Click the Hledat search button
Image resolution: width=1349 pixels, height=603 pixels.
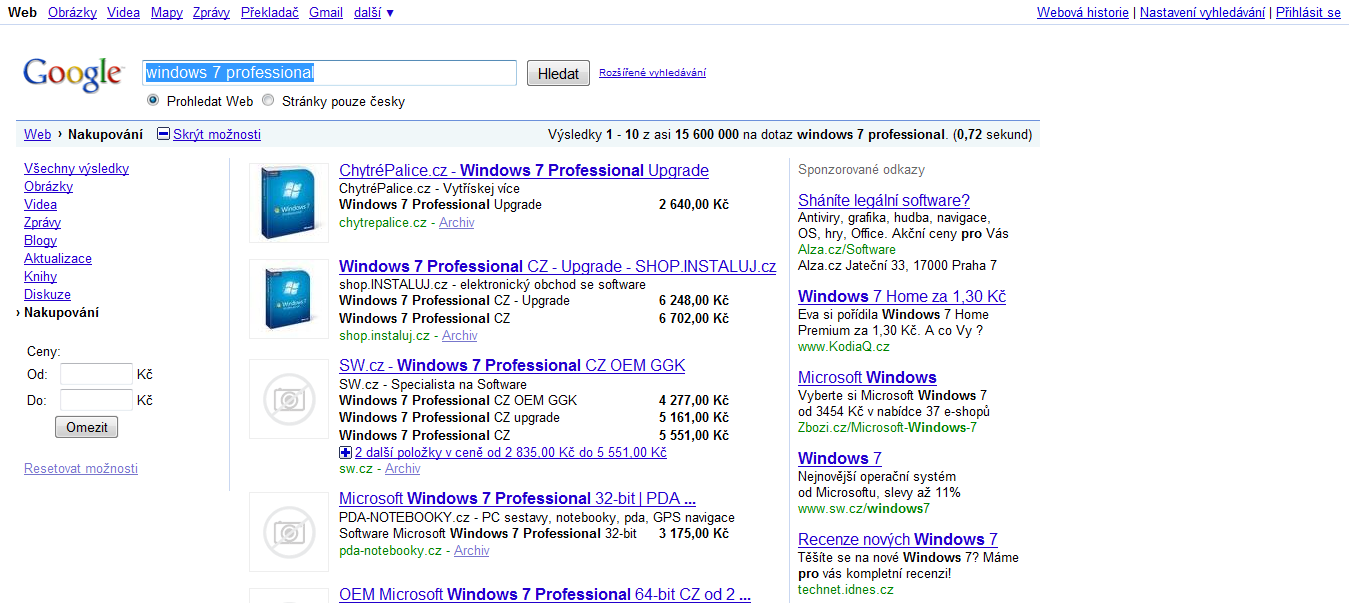558,73
